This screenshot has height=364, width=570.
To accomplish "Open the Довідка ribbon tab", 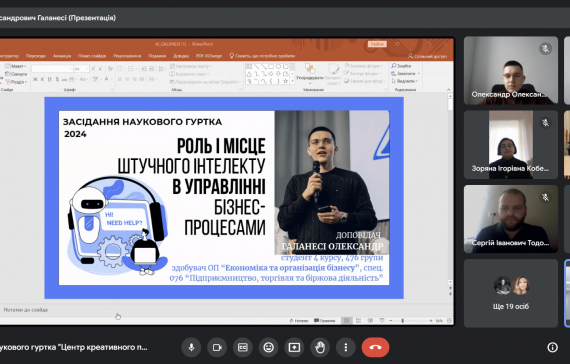I will [x=181, y=56].
